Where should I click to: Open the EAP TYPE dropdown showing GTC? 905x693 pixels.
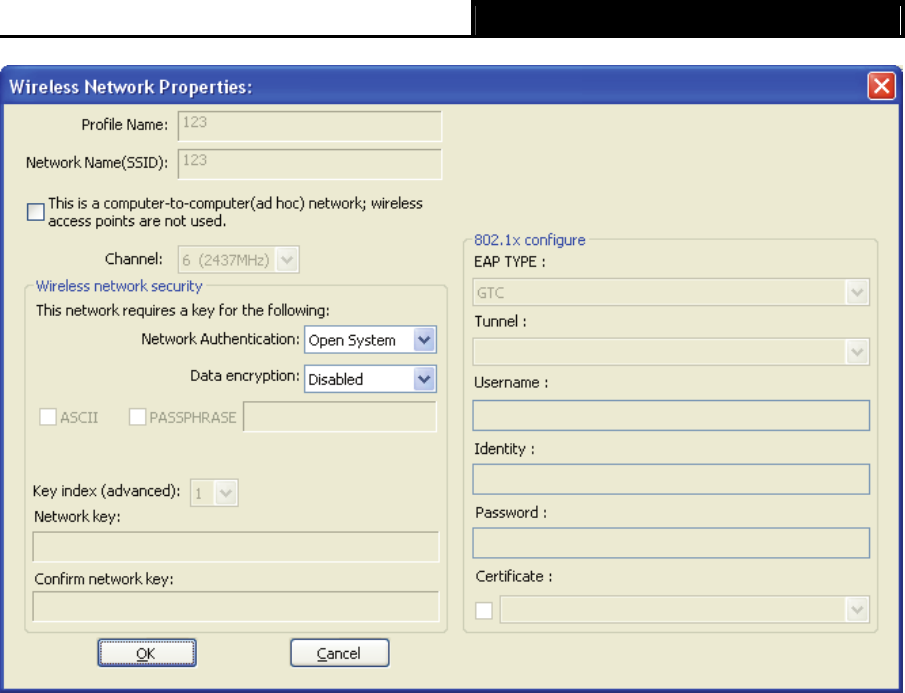point(671,292)
